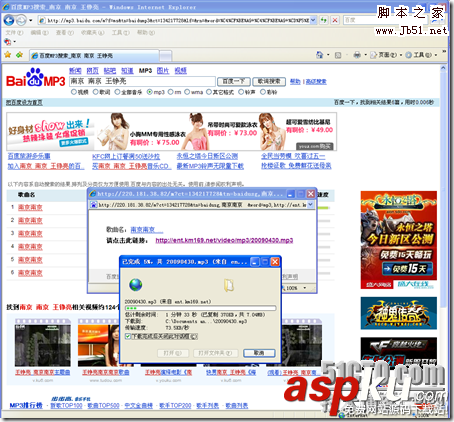Open the 查看 menu
This screenshot has width=454, height=422.
65,33
